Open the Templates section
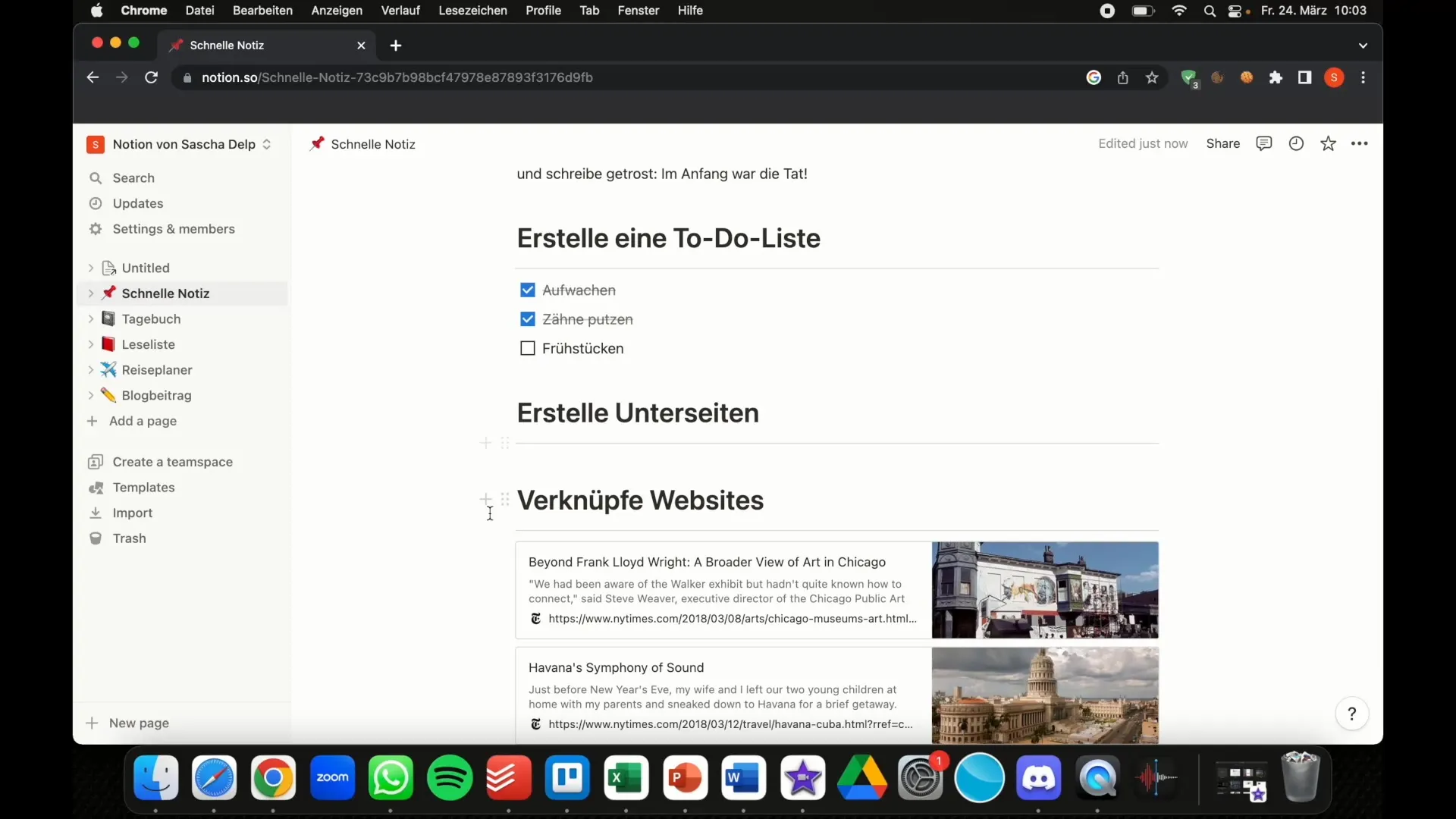 click(x=143, y=487)
